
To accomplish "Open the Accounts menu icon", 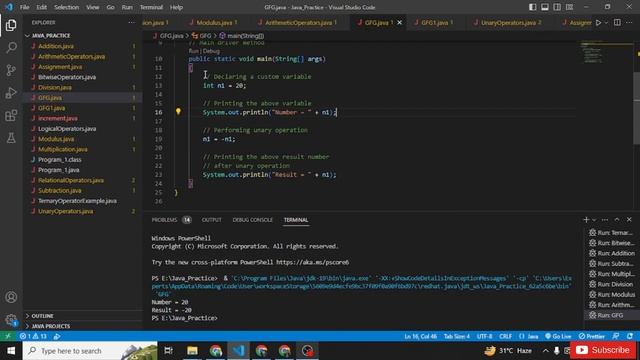I will [11, 297].
